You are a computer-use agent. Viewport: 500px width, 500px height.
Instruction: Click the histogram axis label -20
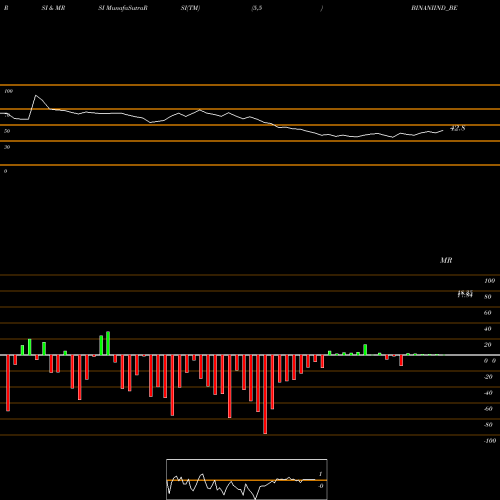tap(488, 377)
